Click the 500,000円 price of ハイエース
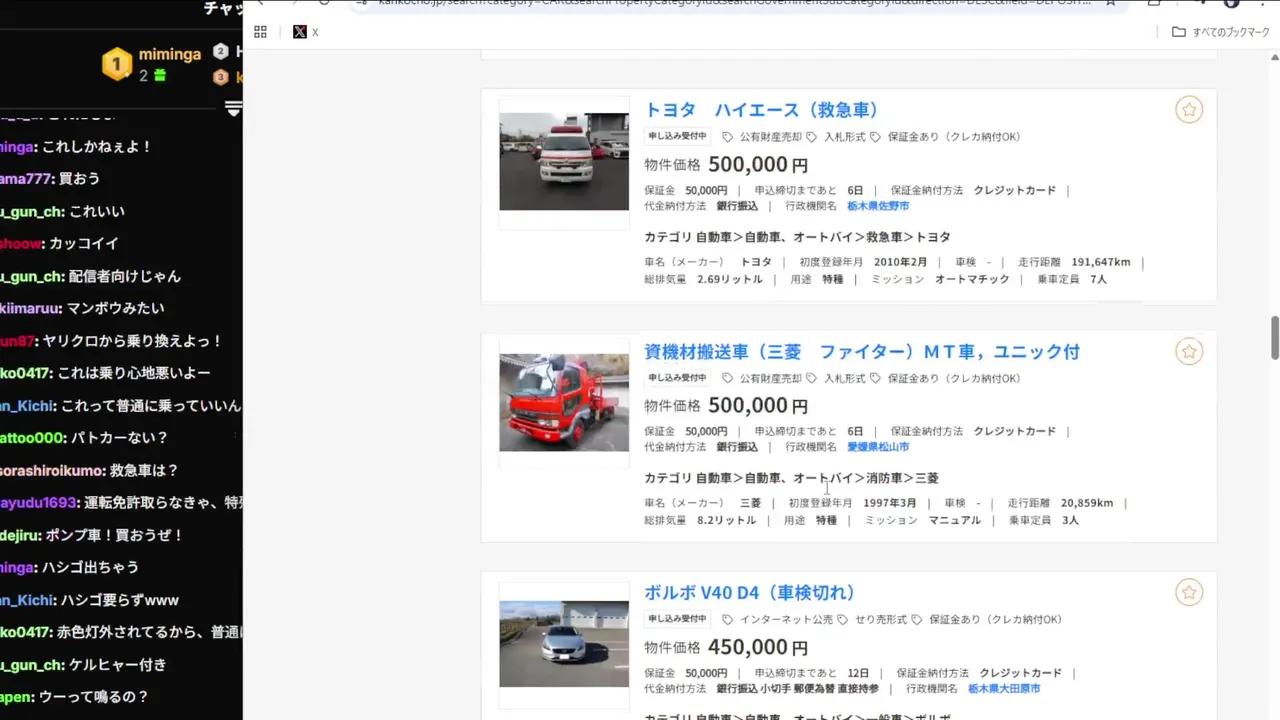The image size is (1280, 720). tap(758, 165)
